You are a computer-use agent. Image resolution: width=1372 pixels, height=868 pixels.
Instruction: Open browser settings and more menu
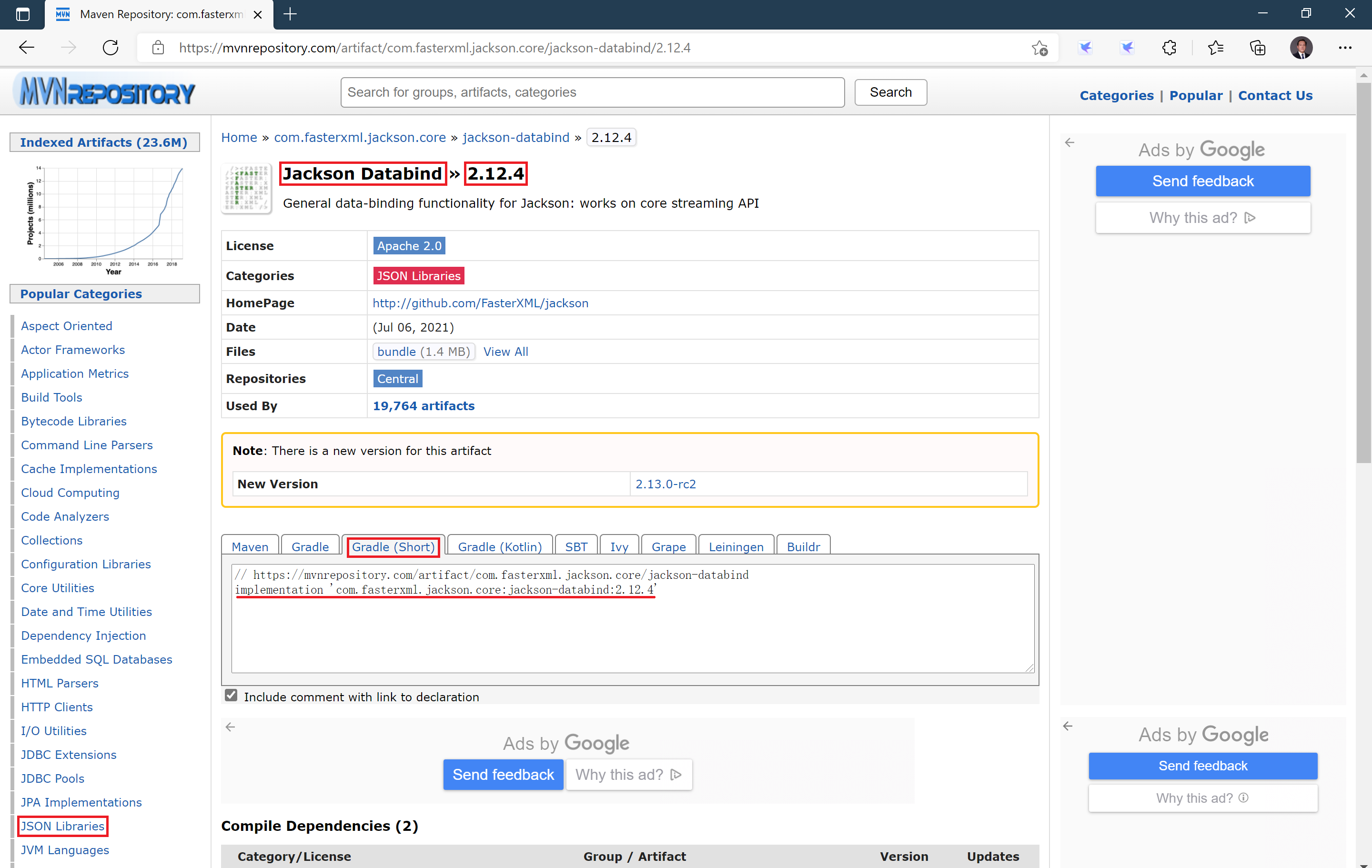point(1345,48)
